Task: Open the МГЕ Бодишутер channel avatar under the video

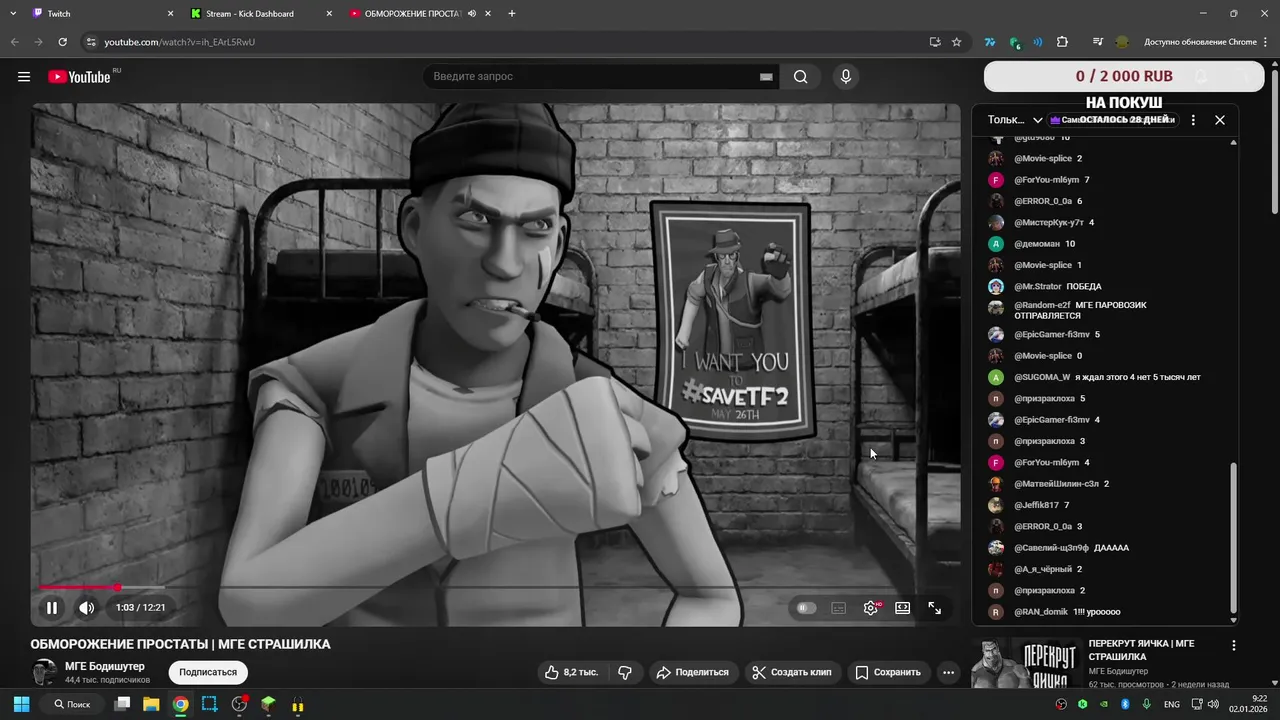Action: click(x=44, y=672)
